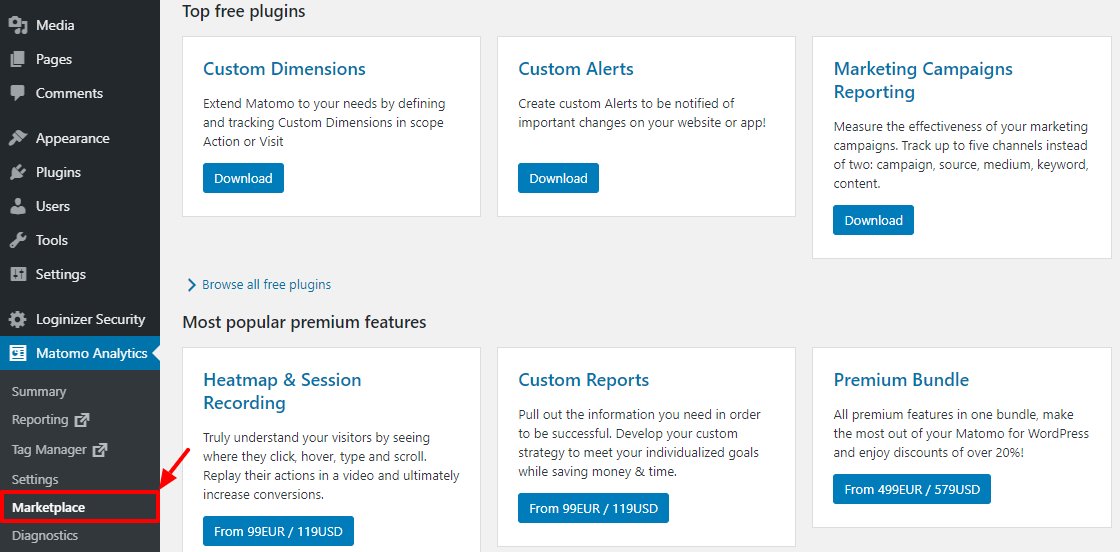Click the Plugins plug icon
The image size is (1120, 552).
(18, 172)
